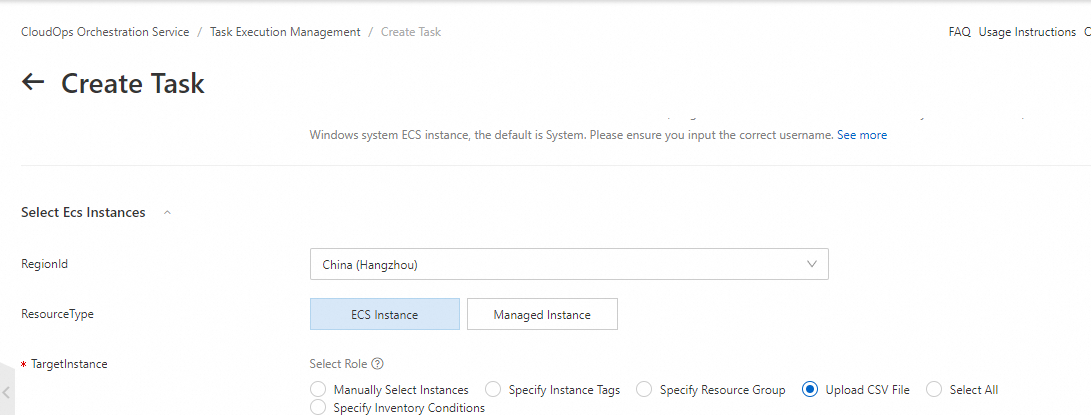The width and height of the screenshot is (1091, 415).
Task: Click the back arrow beside Create Task
Action: [x=34, y=82]
